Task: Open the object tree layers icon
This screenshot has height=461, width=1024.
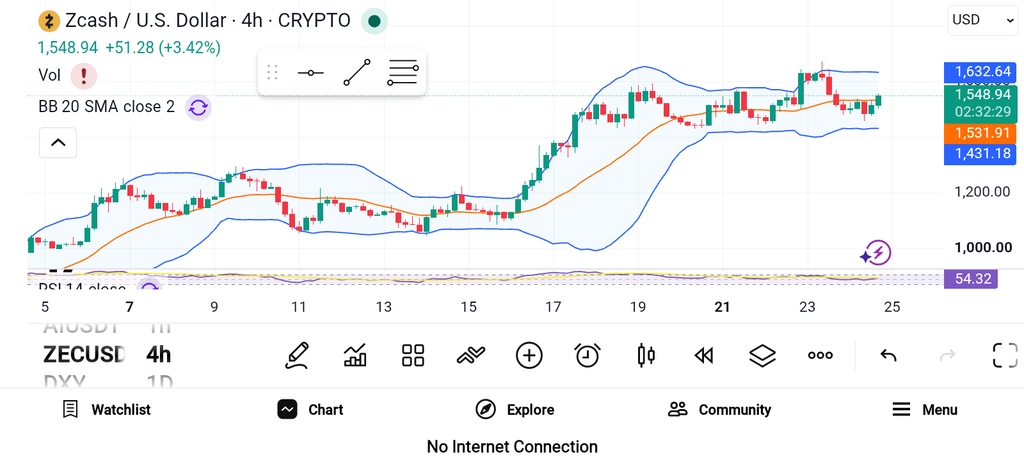Action: click(762, 355)
